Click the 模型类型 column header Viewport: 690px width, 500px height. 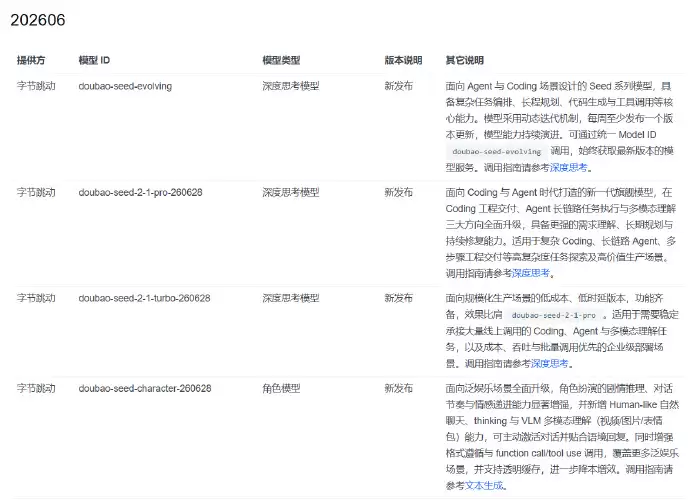[x=281, y=60]
